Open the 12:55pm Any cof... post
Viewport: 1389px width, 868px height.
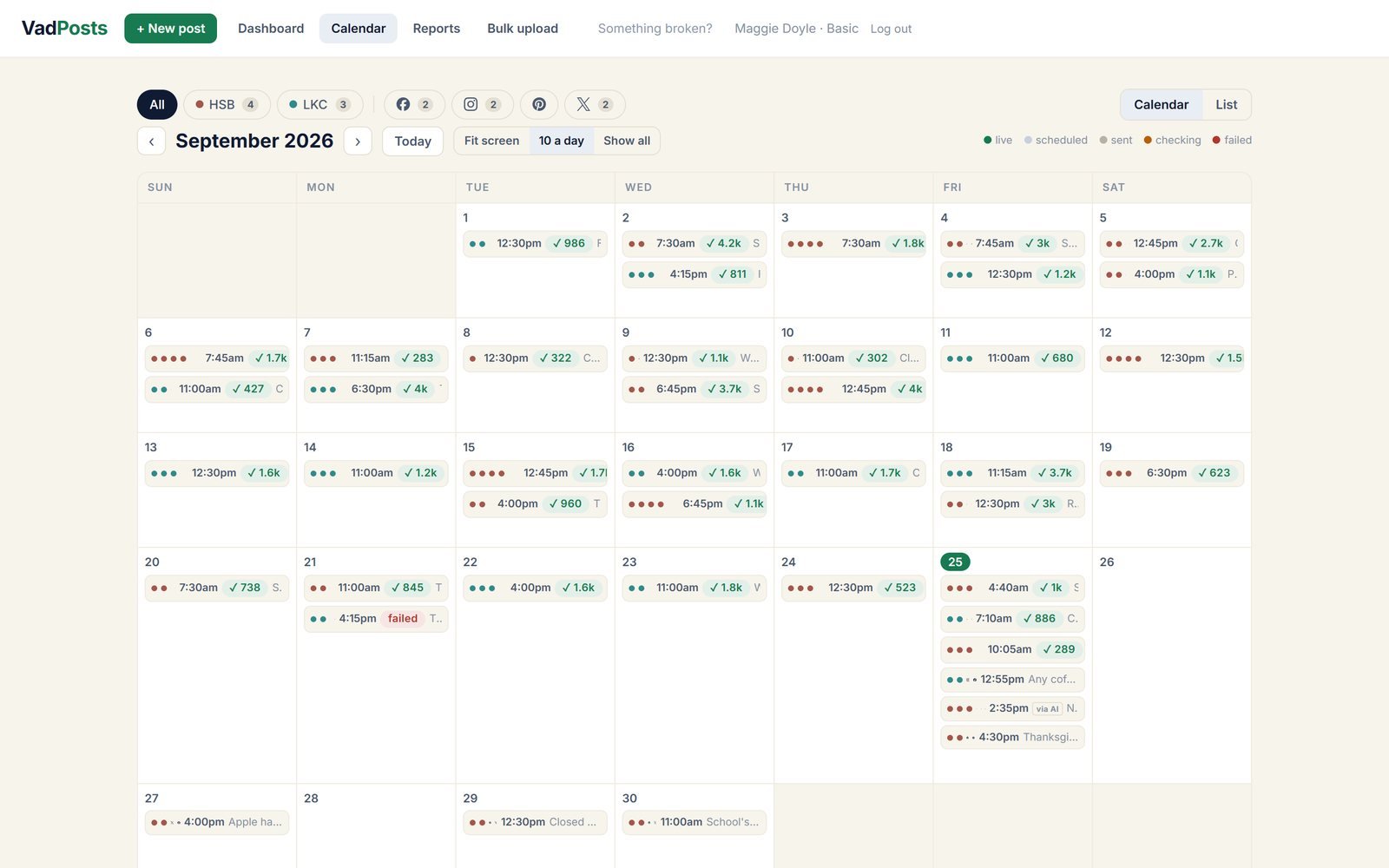click(x=1012, y=680)
